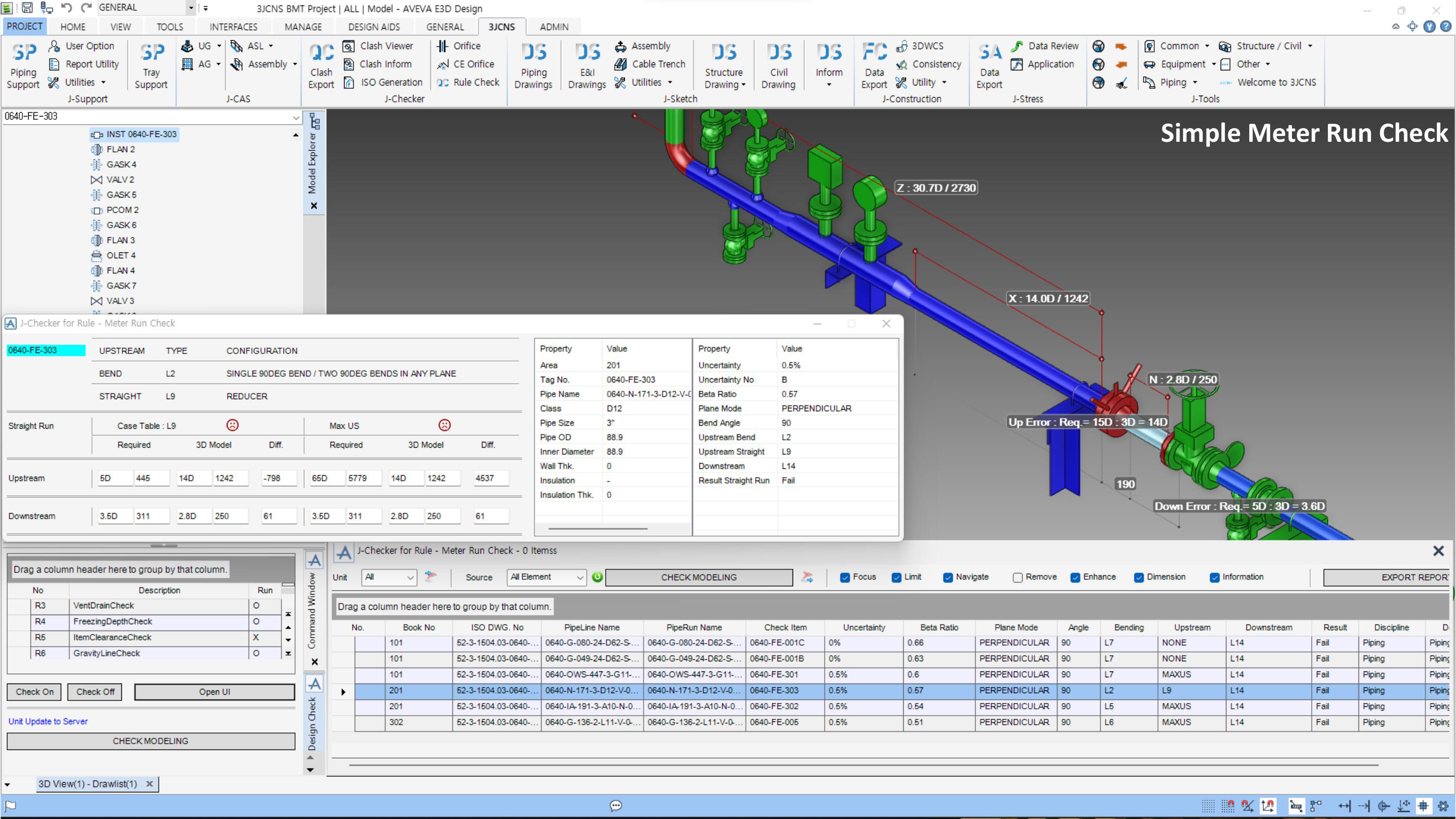Open the Rule Check tool
Image resolution: width=1456 pixels, height=819 pixels.
click(468, 82)
